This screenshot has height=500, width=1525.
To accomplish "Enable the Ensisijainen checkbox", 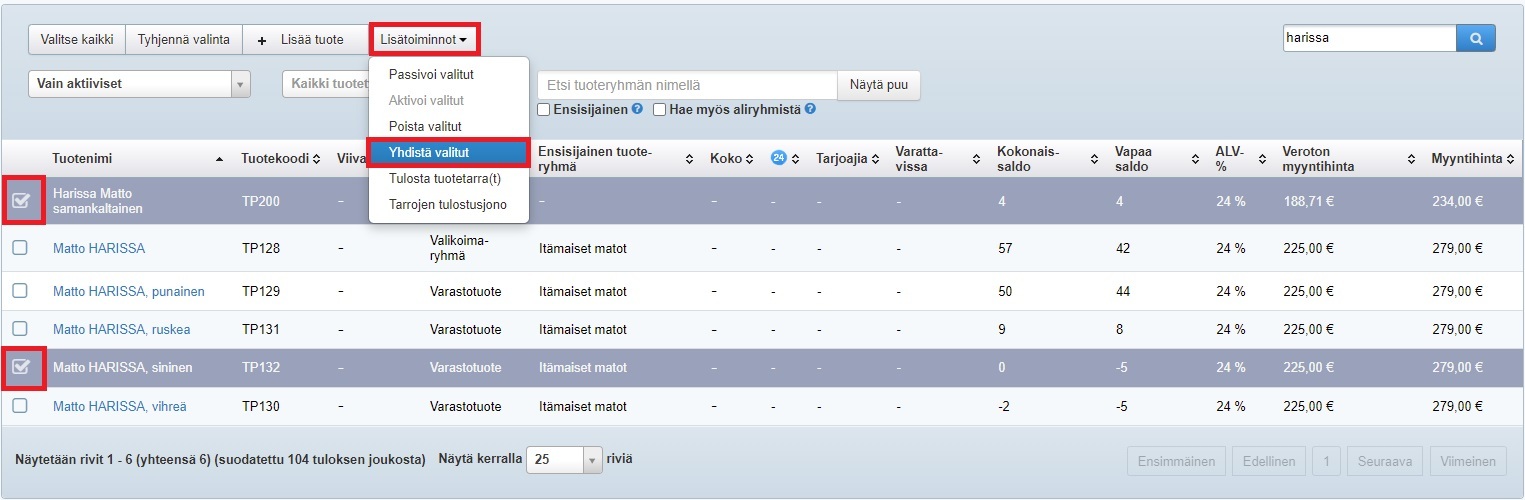I will [x=544, y=109].
